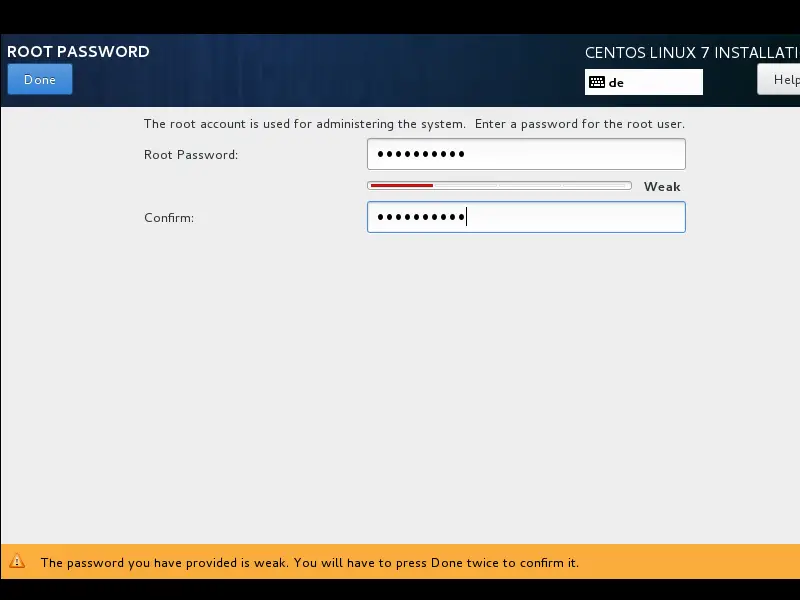The image size is (800, 600).
Task: Click the weak password warning message
Action: pyautogui.click(x=310, y=563)
